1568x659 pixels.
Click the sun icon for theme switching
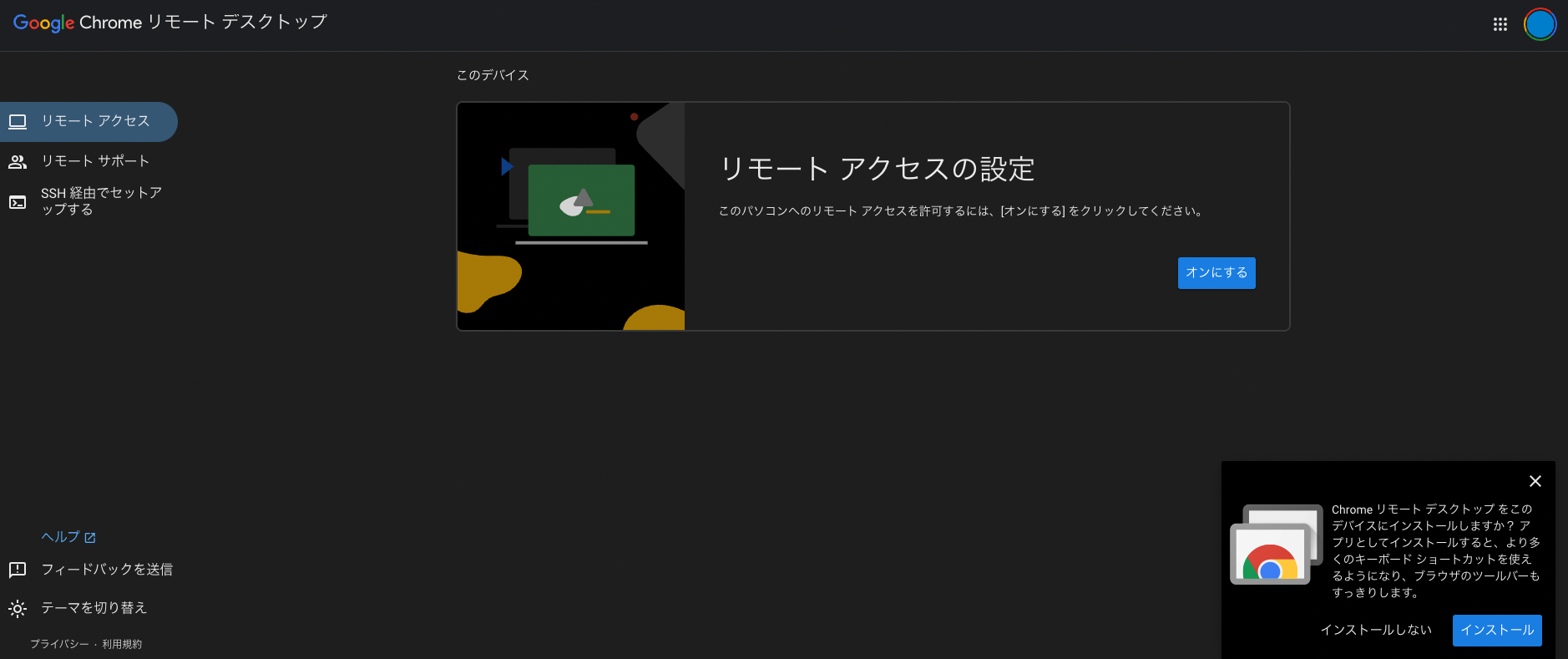pos(18,609)
